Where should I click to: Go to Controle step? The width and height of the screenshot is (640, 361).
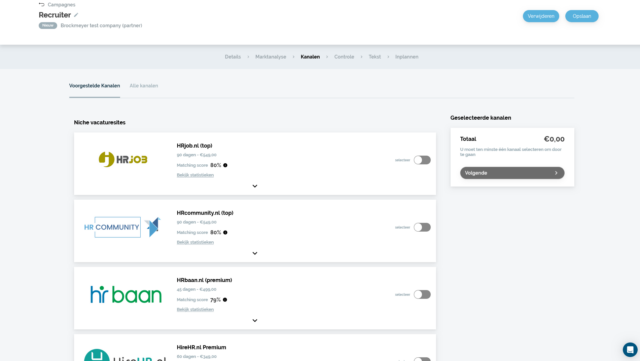tap(344, 57)
